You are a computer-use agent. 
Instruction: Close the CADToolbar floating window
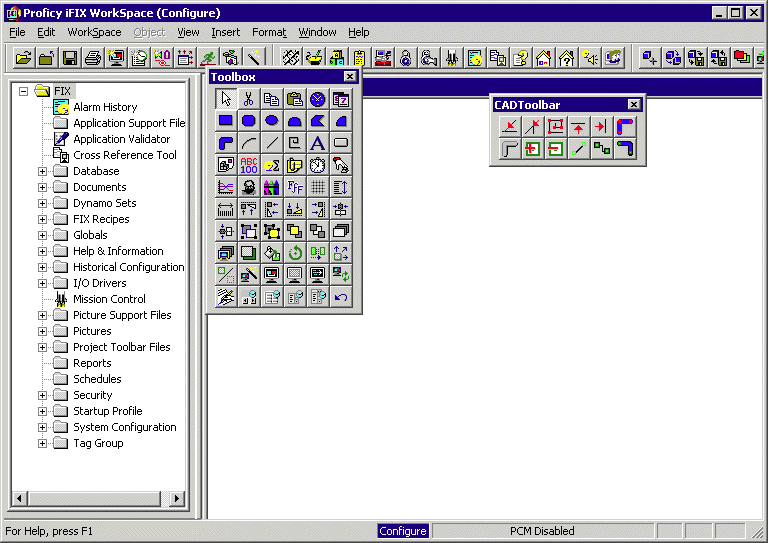[x=634, y=104]
